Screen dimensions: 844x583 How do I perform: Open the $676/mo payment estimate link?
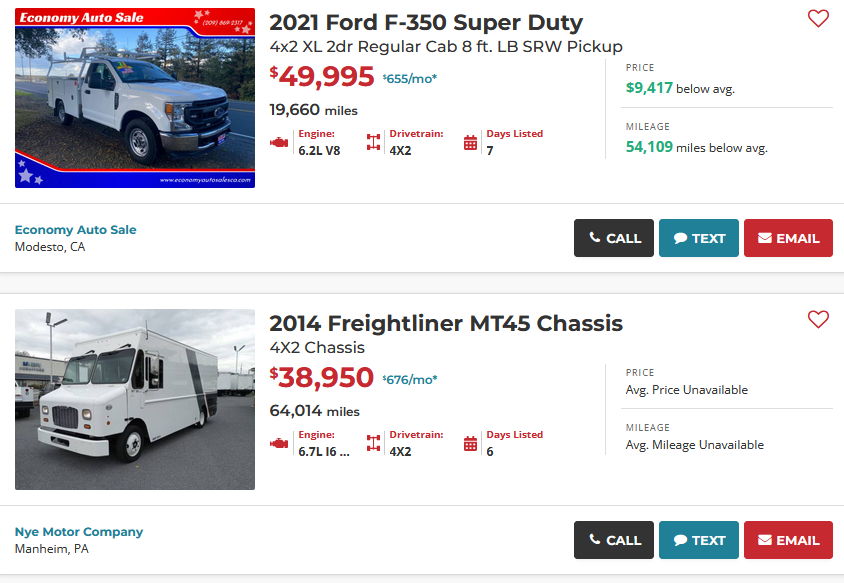pyautogui.click(x=410, y=380)
